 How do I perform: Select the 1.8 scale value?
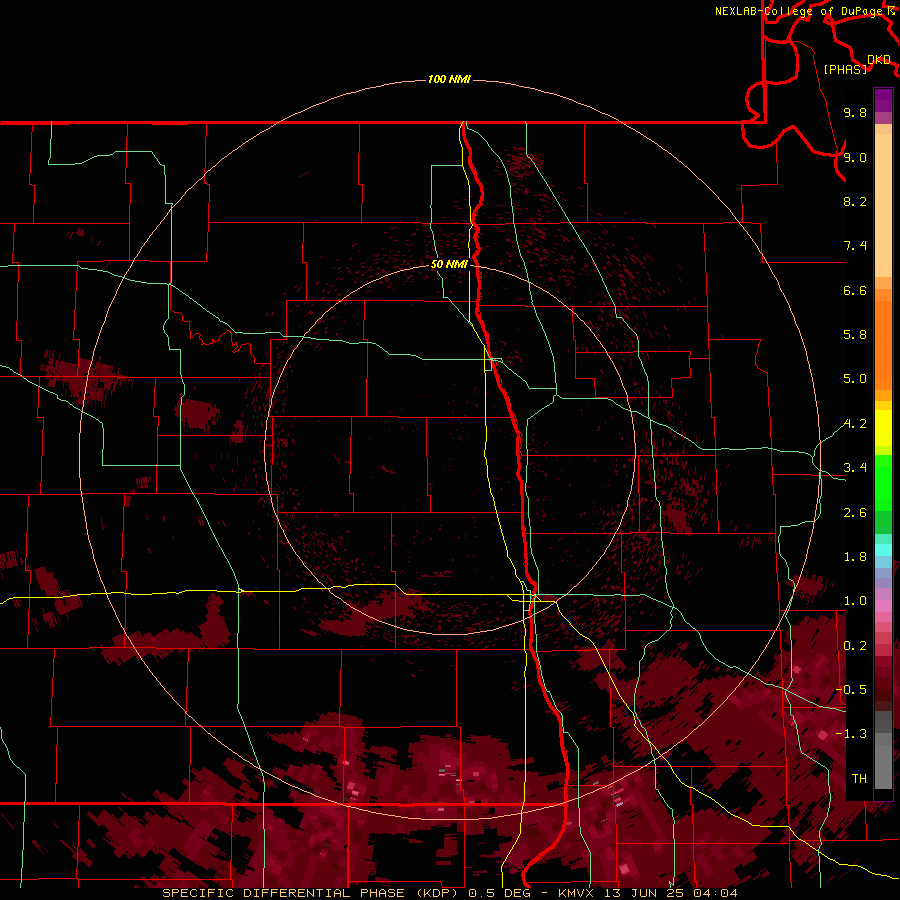tap(855, 557)
